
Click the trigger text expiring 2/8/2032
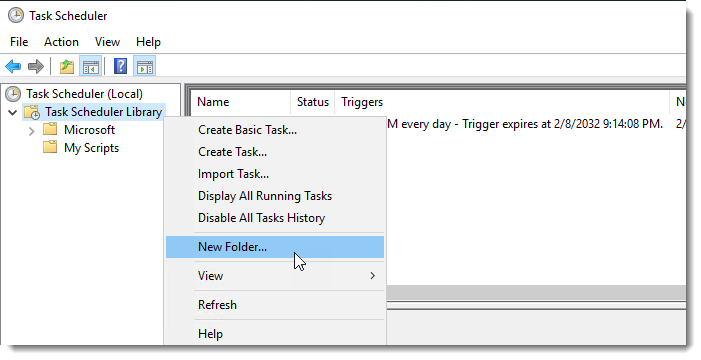[x=525, y=124]
